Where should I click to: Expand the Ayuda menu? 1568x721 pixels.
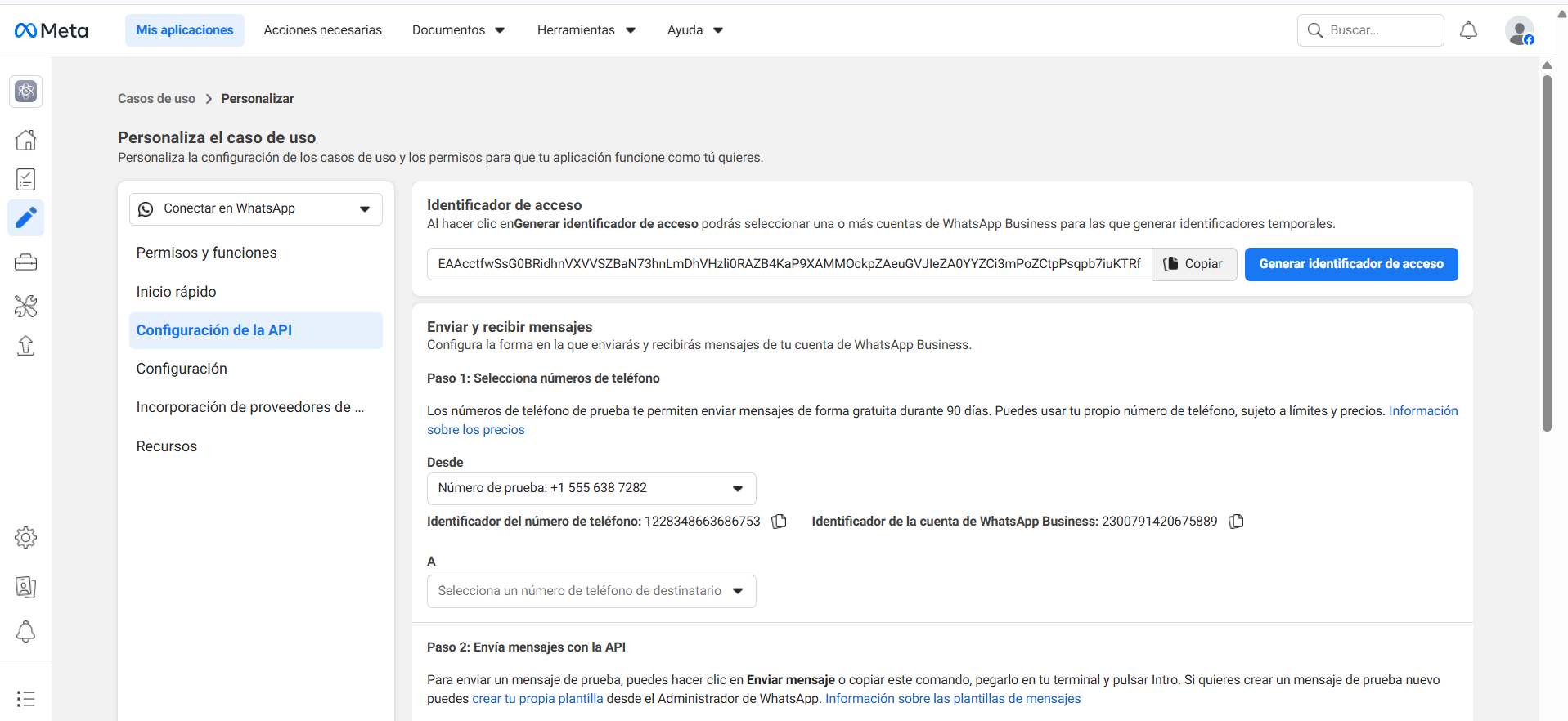[x=695, y=30]
